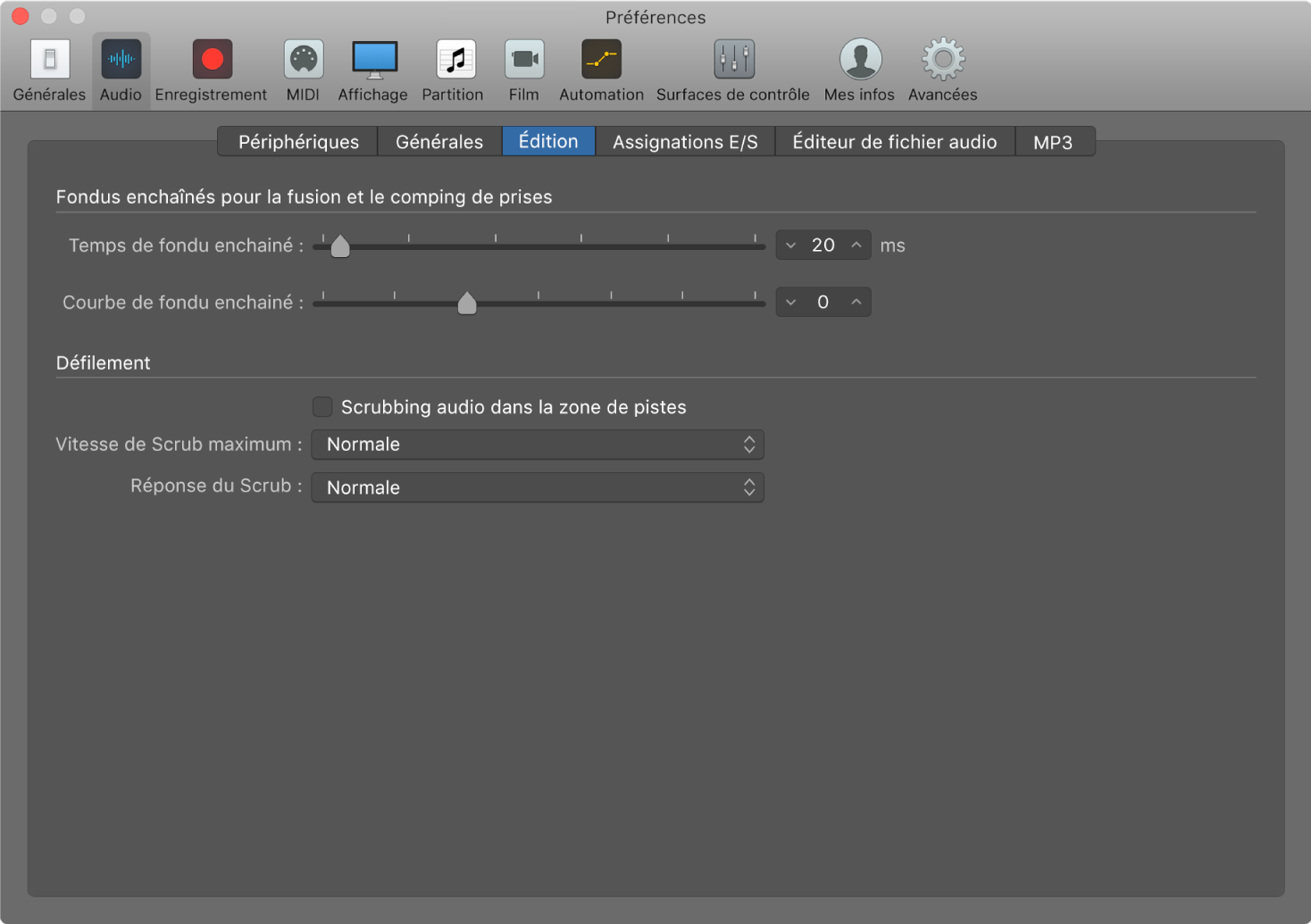Switch to the Périphériques tab
The height and width of the screenshot is (924, 1311).
tap(298, 142)
